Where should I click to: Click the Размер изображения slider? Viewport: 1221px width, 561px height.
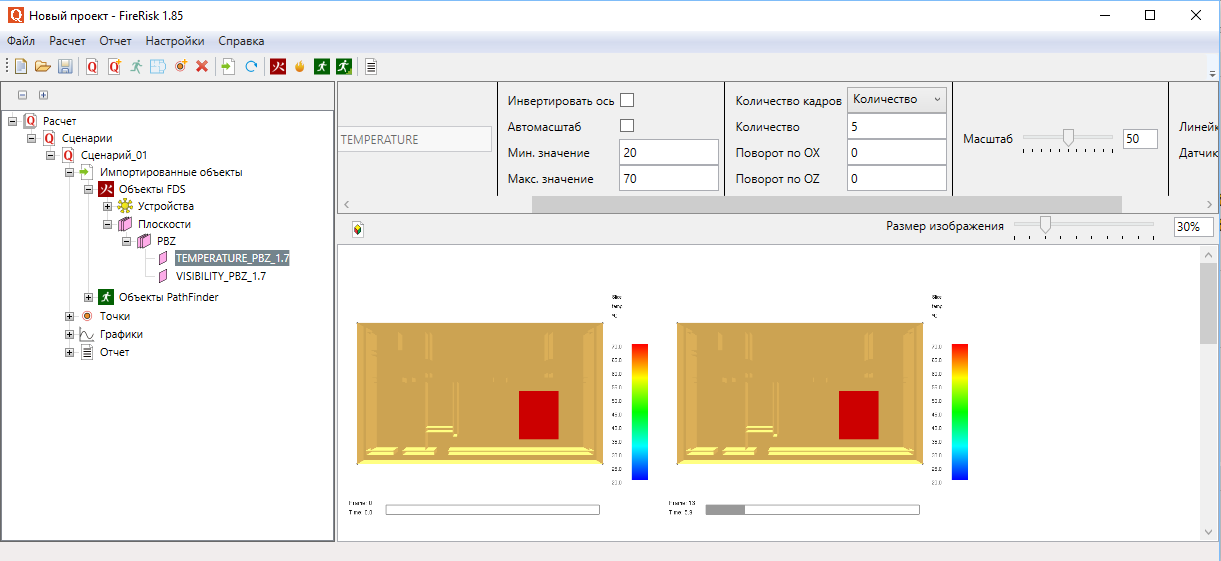[x=1045, y=226]
